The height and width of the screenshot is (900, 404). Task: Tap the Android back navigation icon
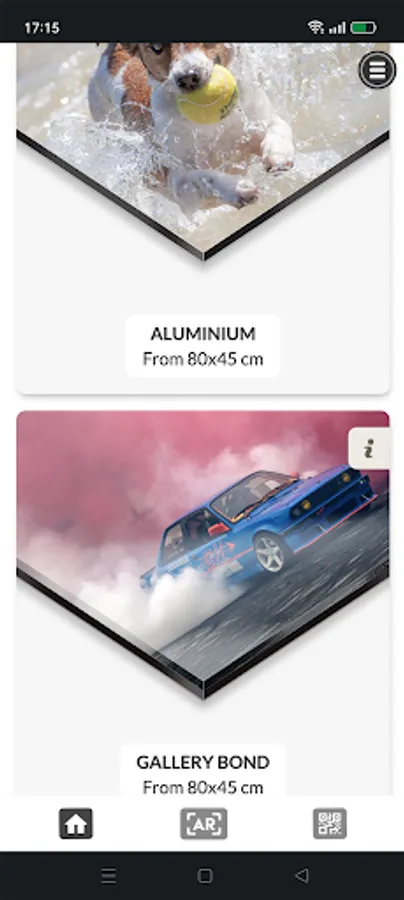pos(302,875)
